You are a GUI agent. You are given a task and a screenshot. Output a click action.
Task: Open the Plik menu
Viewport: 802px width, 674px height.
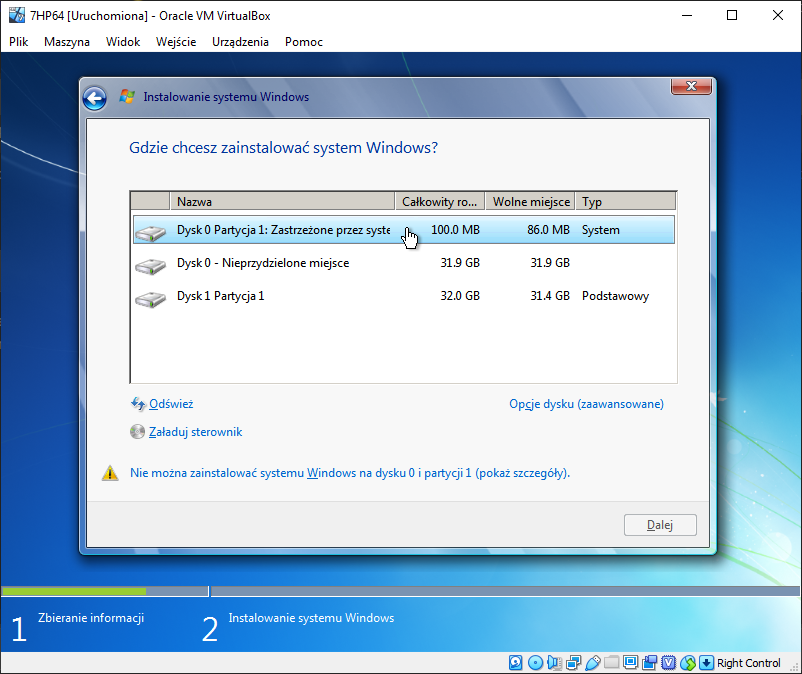pyautogui.click(x=18, y=42)
